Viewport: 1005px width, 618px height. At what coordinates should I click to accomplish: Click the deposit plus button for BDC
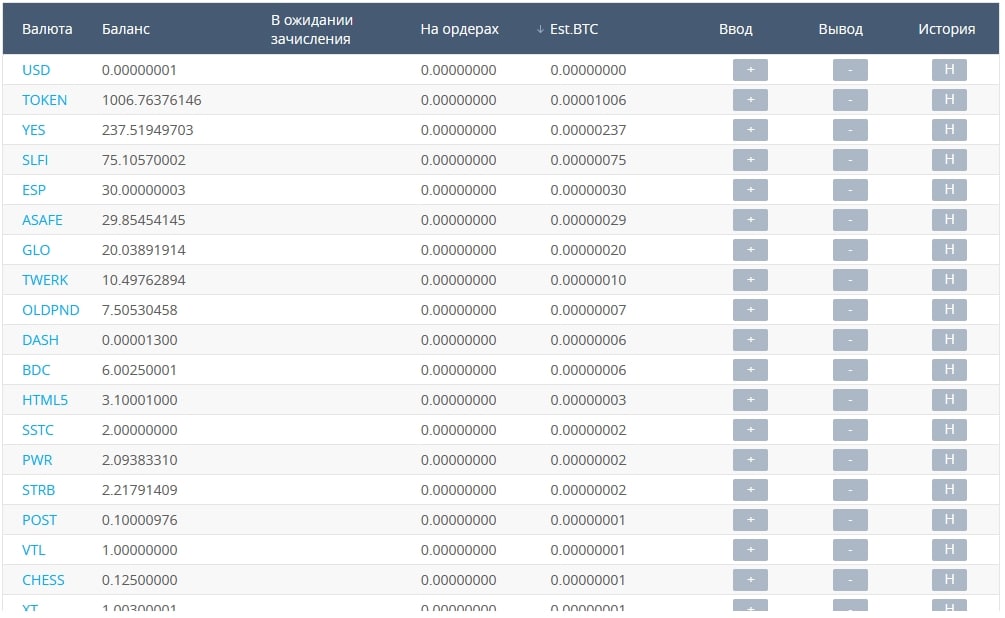pos(750,370)
